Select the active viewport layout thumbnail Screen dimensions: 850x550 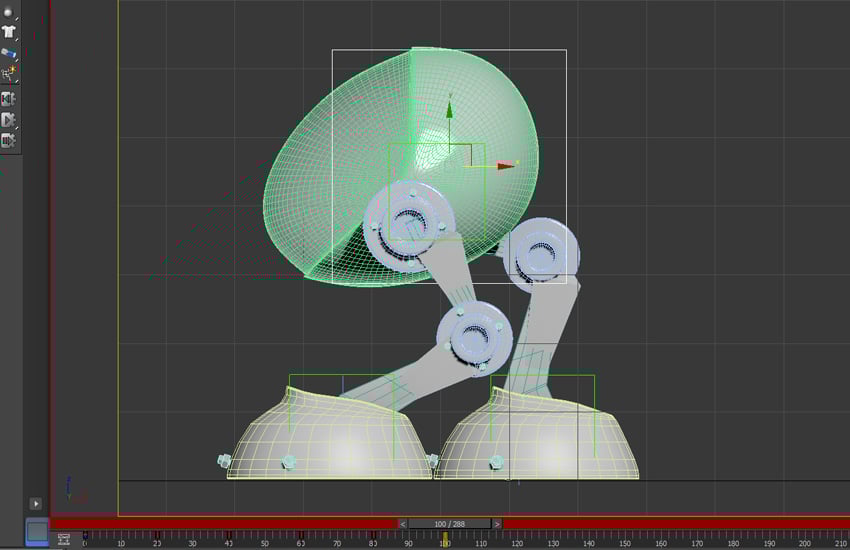coord(37,532)
